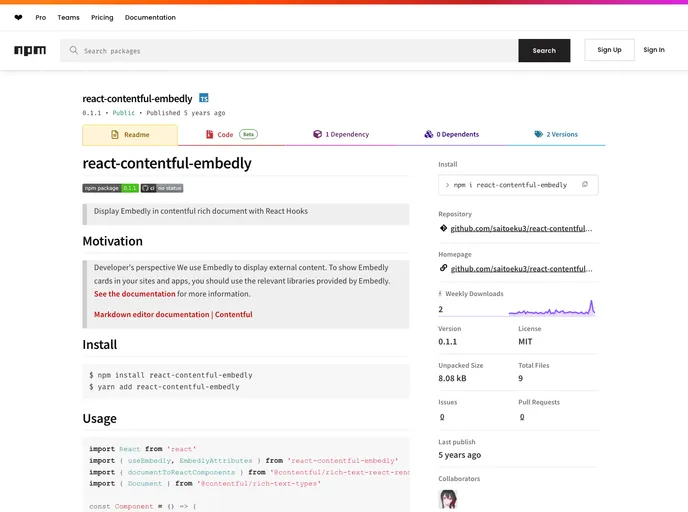
Task: Copy install command with copy icon
Action: [585, 185]
